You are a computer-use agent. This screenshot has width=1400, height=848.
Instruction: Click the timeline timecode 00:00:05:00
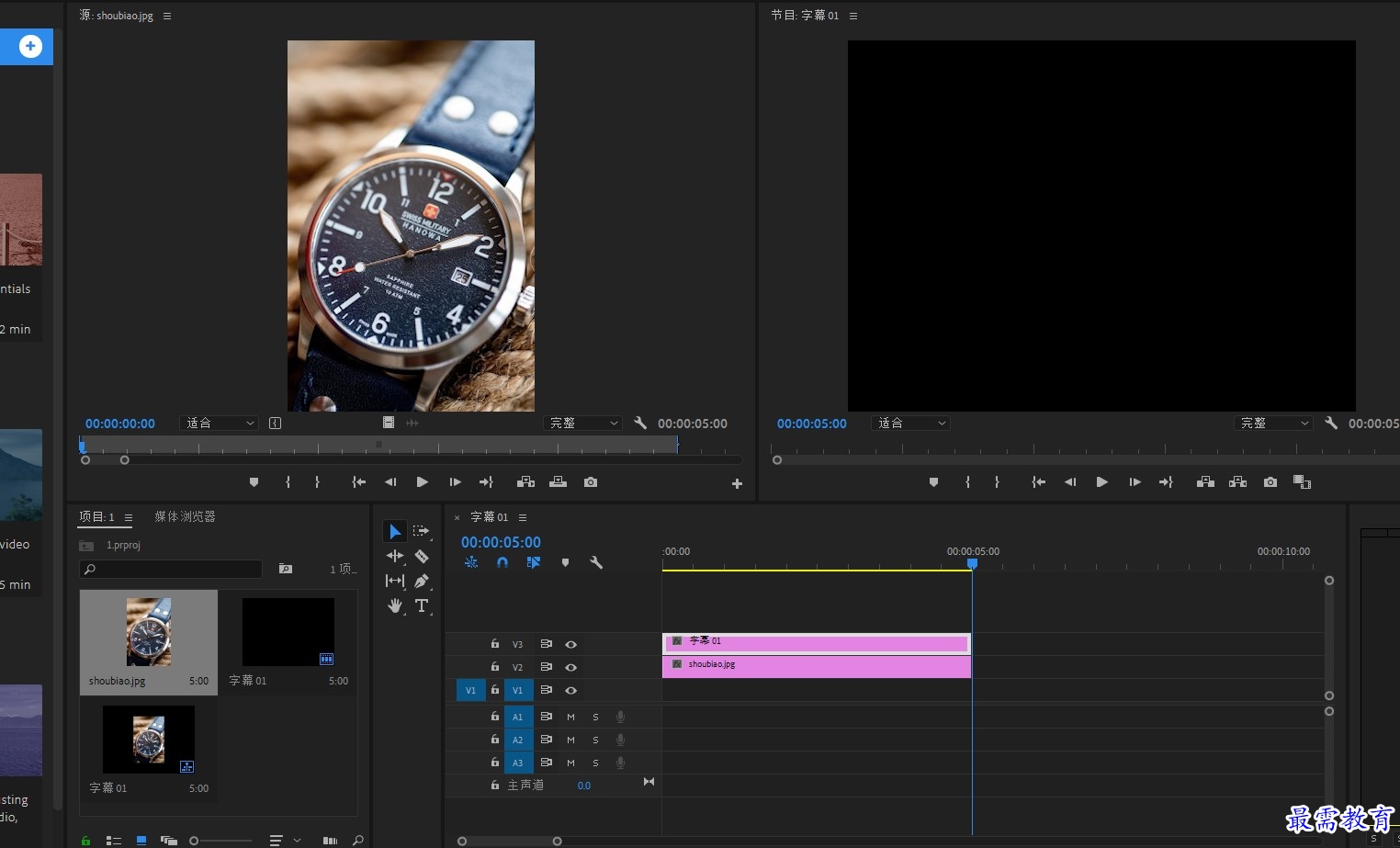point(501,542)
